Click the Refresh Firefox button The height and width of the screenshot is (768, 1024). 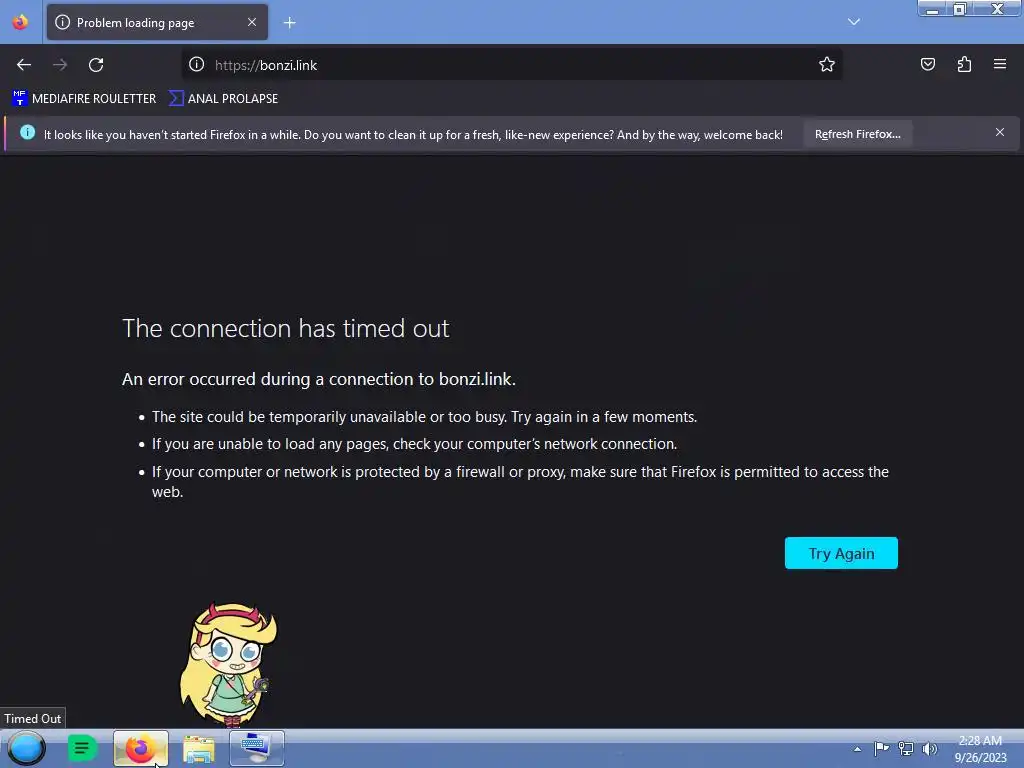[857, 134]
